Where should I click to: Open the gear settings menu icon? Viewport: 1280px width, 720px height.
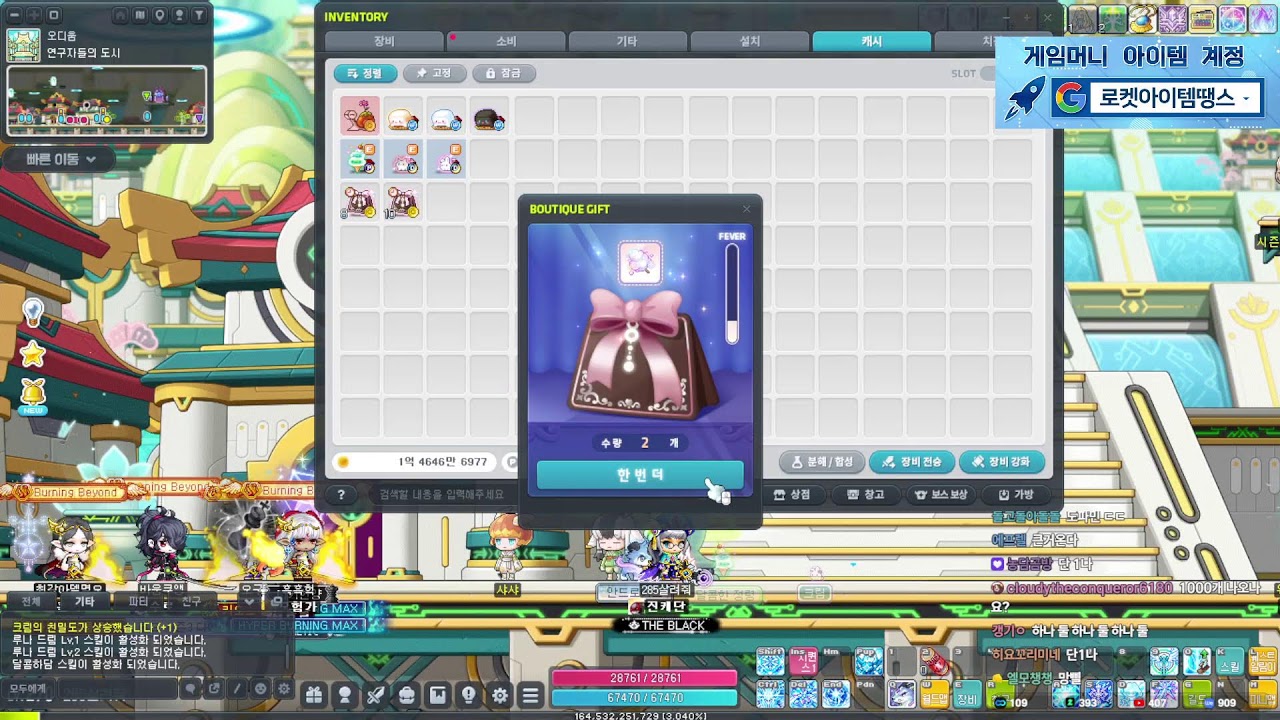click(x=500, y=695)
